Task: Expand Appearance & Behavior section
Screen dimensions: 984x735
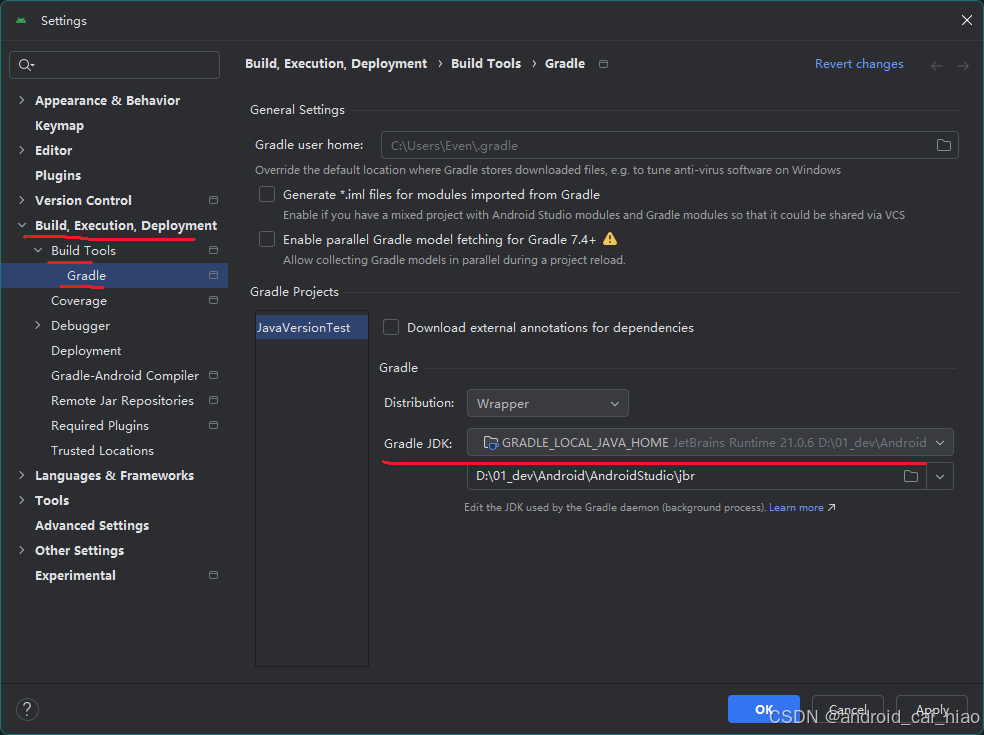Action: (x=22, y=100)
